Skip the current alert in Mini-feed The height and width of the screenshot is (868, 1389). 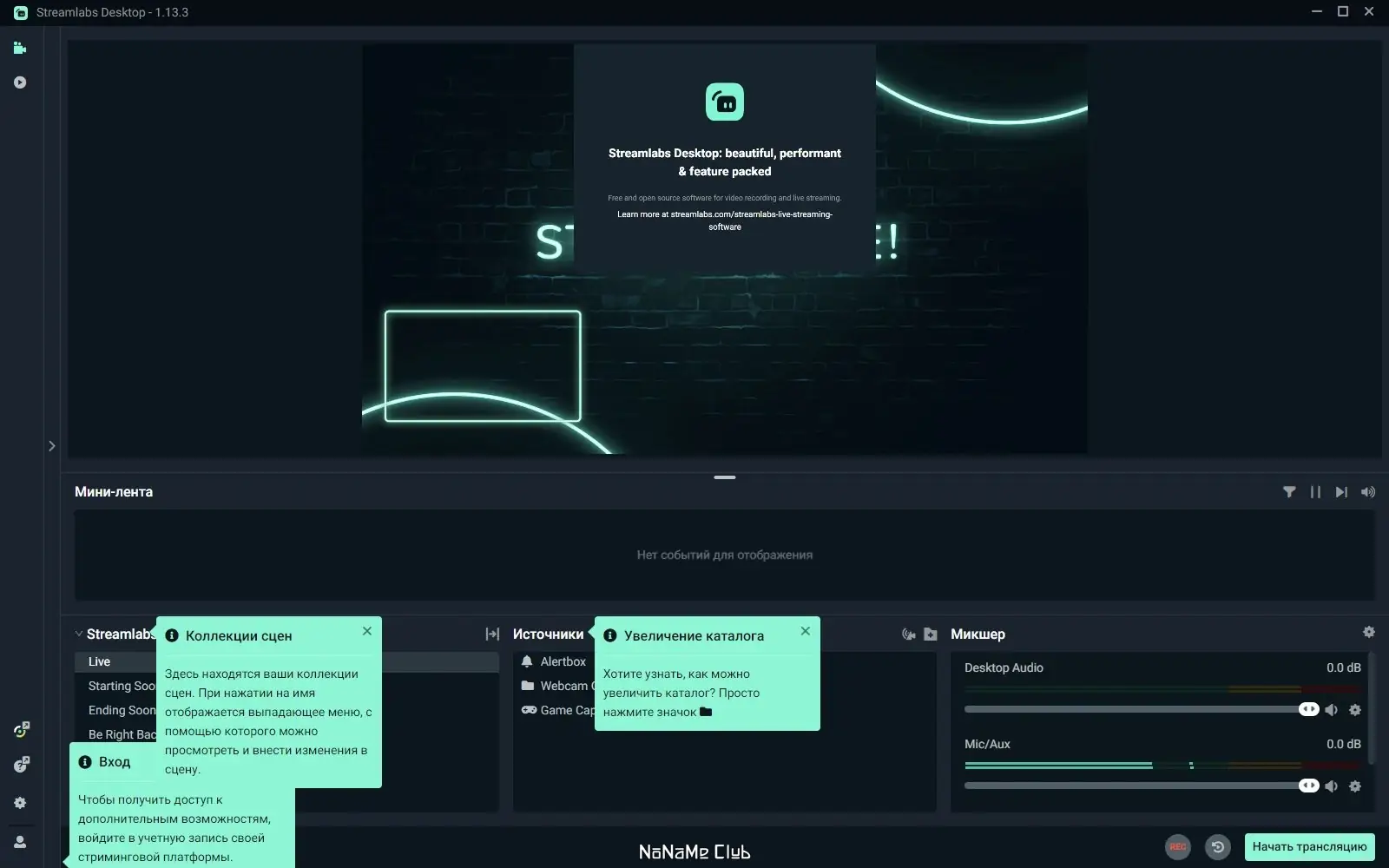(x=1341, y=492)
